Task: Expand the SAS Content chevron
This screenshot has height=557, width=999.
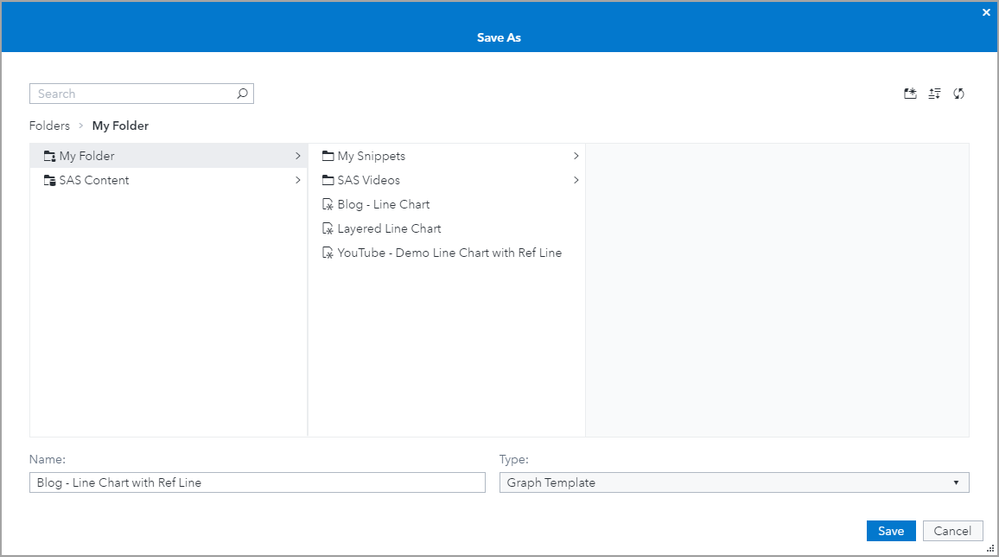Action: [x=298, y=180]
